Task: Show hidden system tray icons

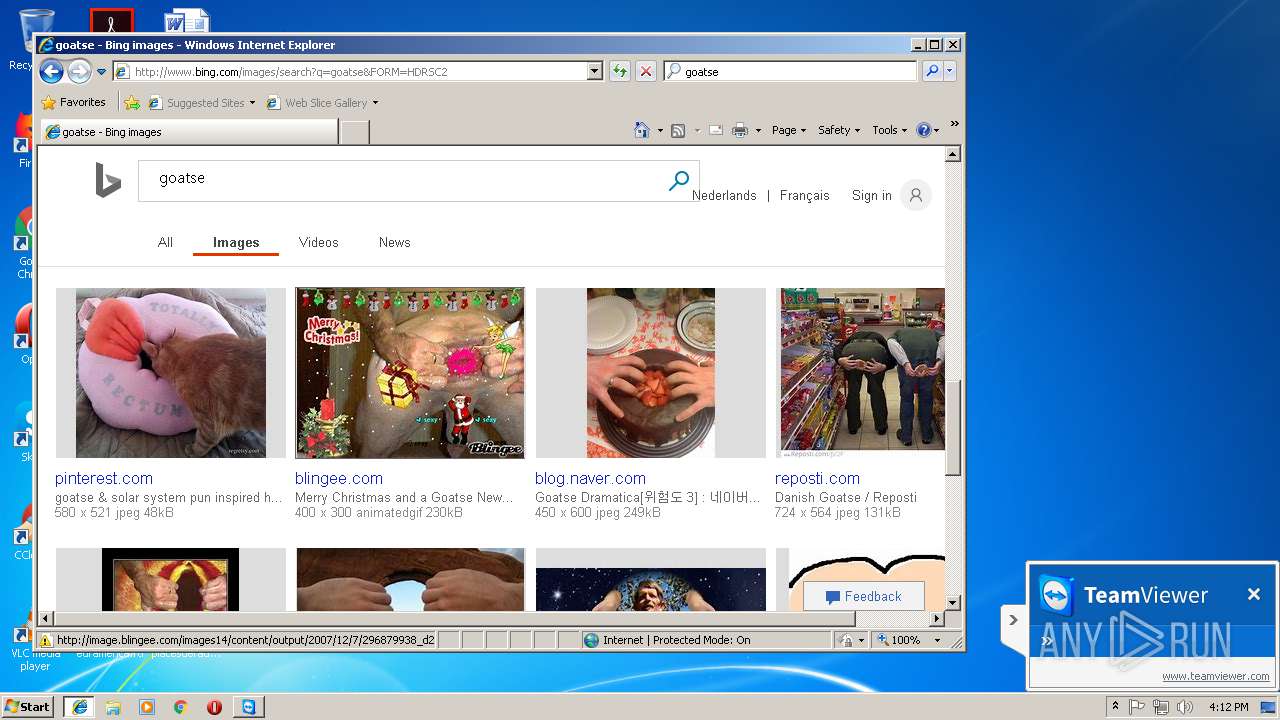Action: (1115, 706)
